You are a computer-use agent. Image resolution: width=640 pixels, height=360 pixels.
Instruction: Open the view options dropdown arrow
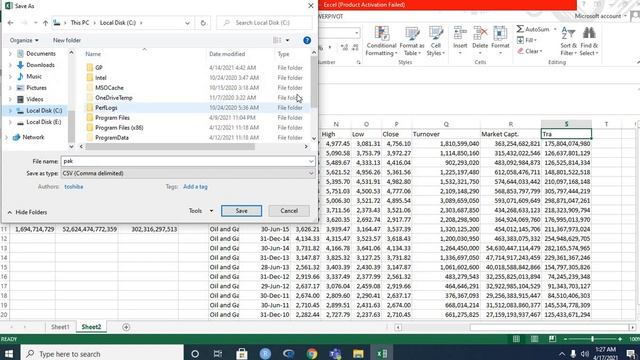(x=287, y=40)
